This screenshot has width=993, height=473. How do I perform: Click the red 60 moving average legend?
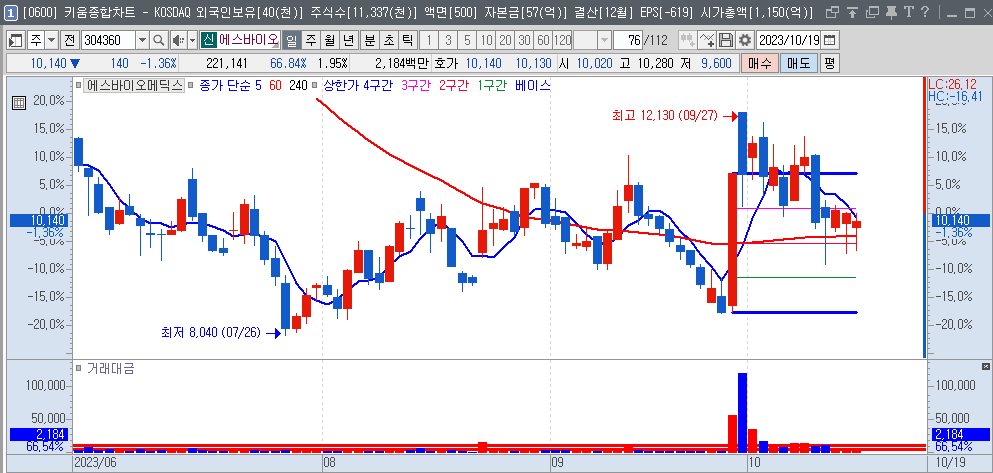coord(275,85)
